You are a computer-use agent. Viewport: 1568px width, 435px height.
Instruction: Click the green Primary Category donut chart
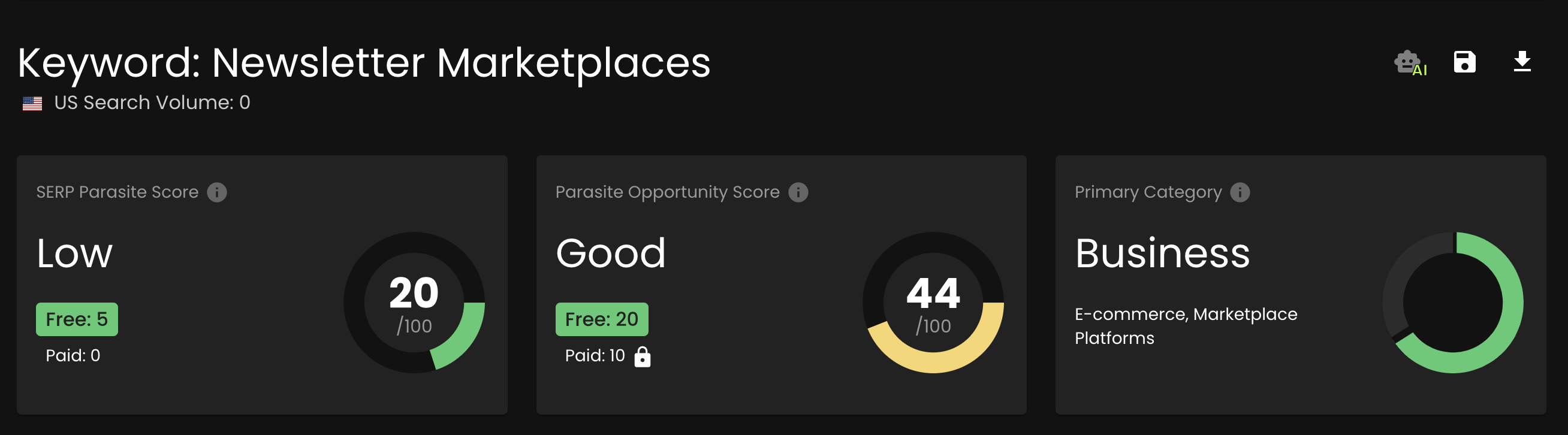coord(1453,303)
